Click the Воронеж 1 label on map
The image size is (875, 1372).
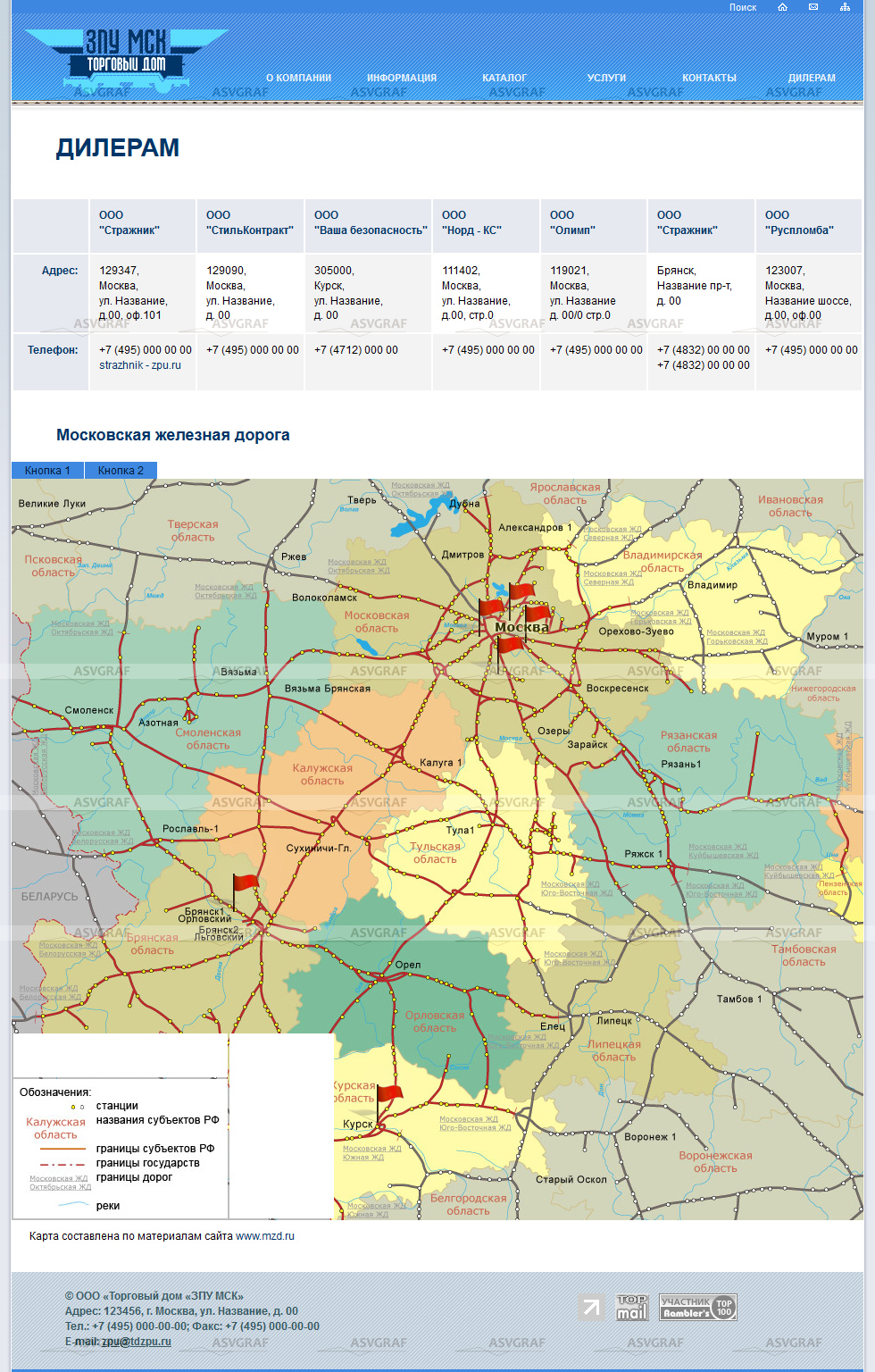coord(650,1137)
